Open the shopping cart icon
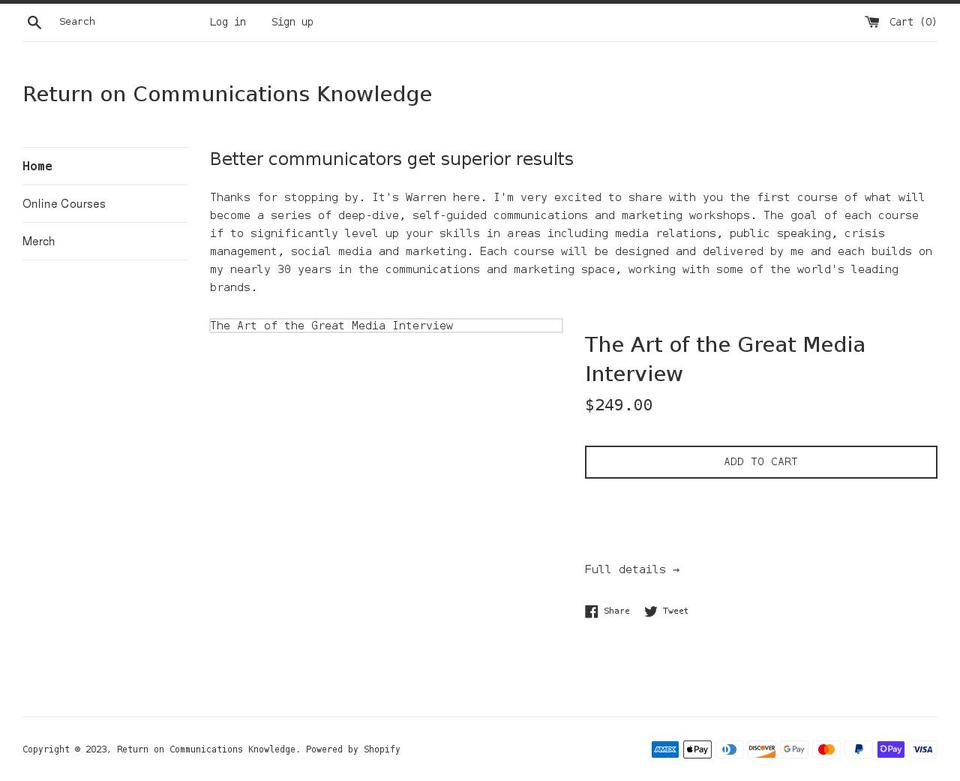960x781 pixels. click(x=872, y=22)
